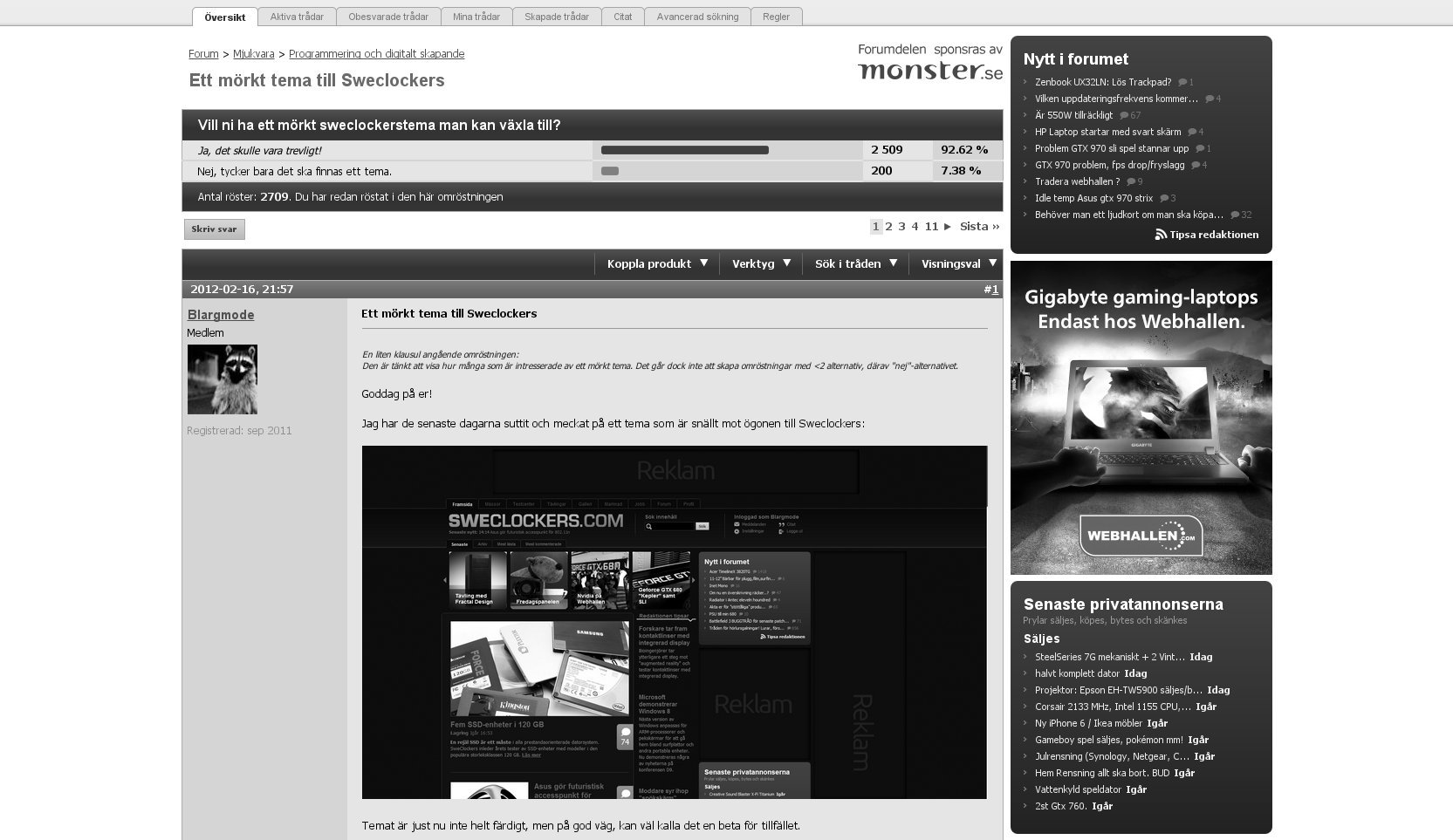1453x840 pixels.
Task: Open thread Tradera webhallen ?
Action: pyautogui.click(x=1078, y=181)
